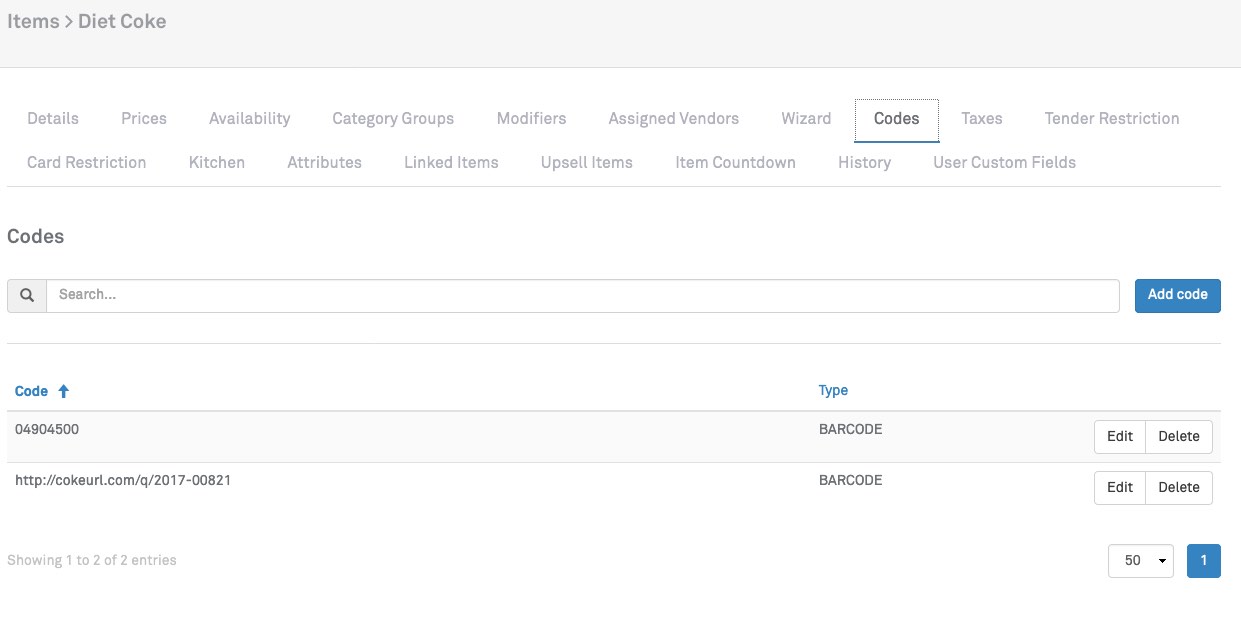
Task: Edit the cokeurl.com barcode entry
Action: (x=1119, y=487)
